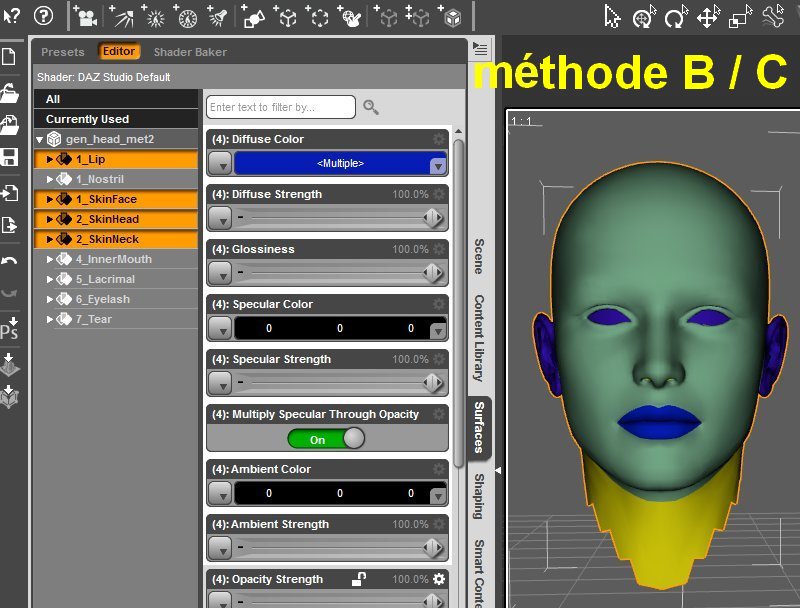This screenshot has height=608, width=800.
Task: Expand the 1_SkinFace surface
Action: click(x=49, y=199)
